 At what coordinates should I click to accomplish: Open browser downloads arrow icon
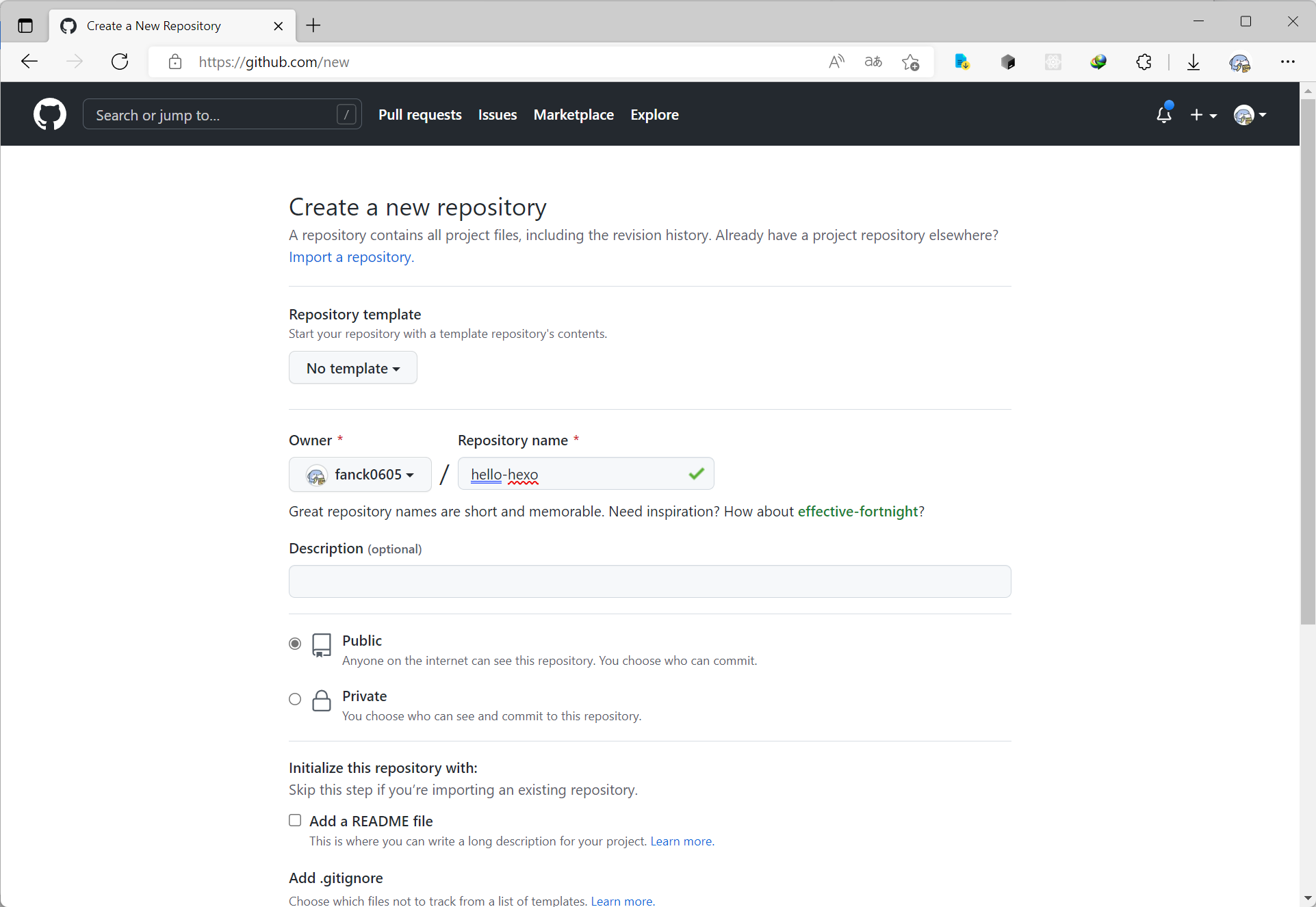1194,62
